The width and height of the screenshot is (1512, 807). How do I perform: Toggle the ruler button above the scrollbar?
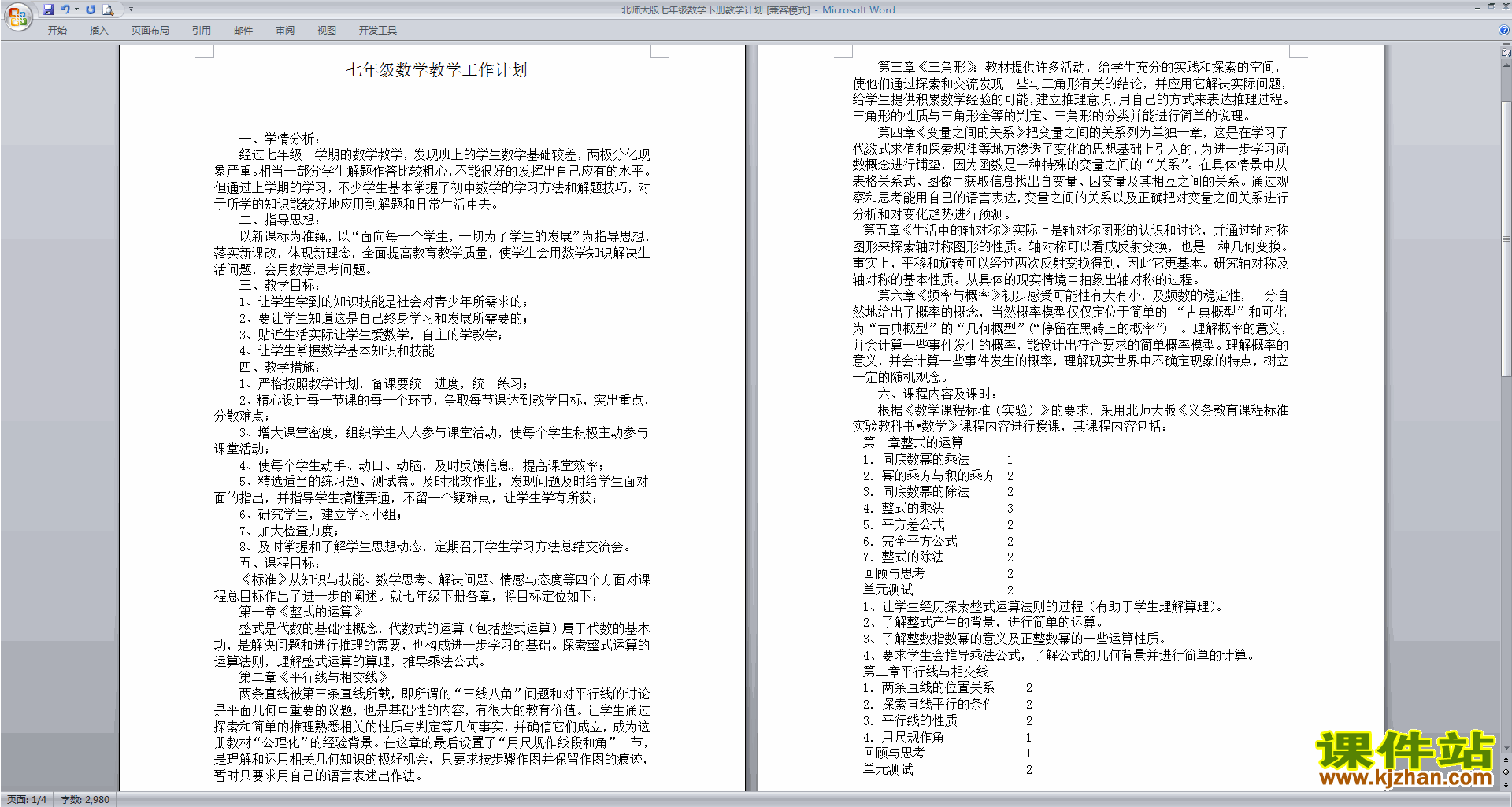click(1506, 52)
